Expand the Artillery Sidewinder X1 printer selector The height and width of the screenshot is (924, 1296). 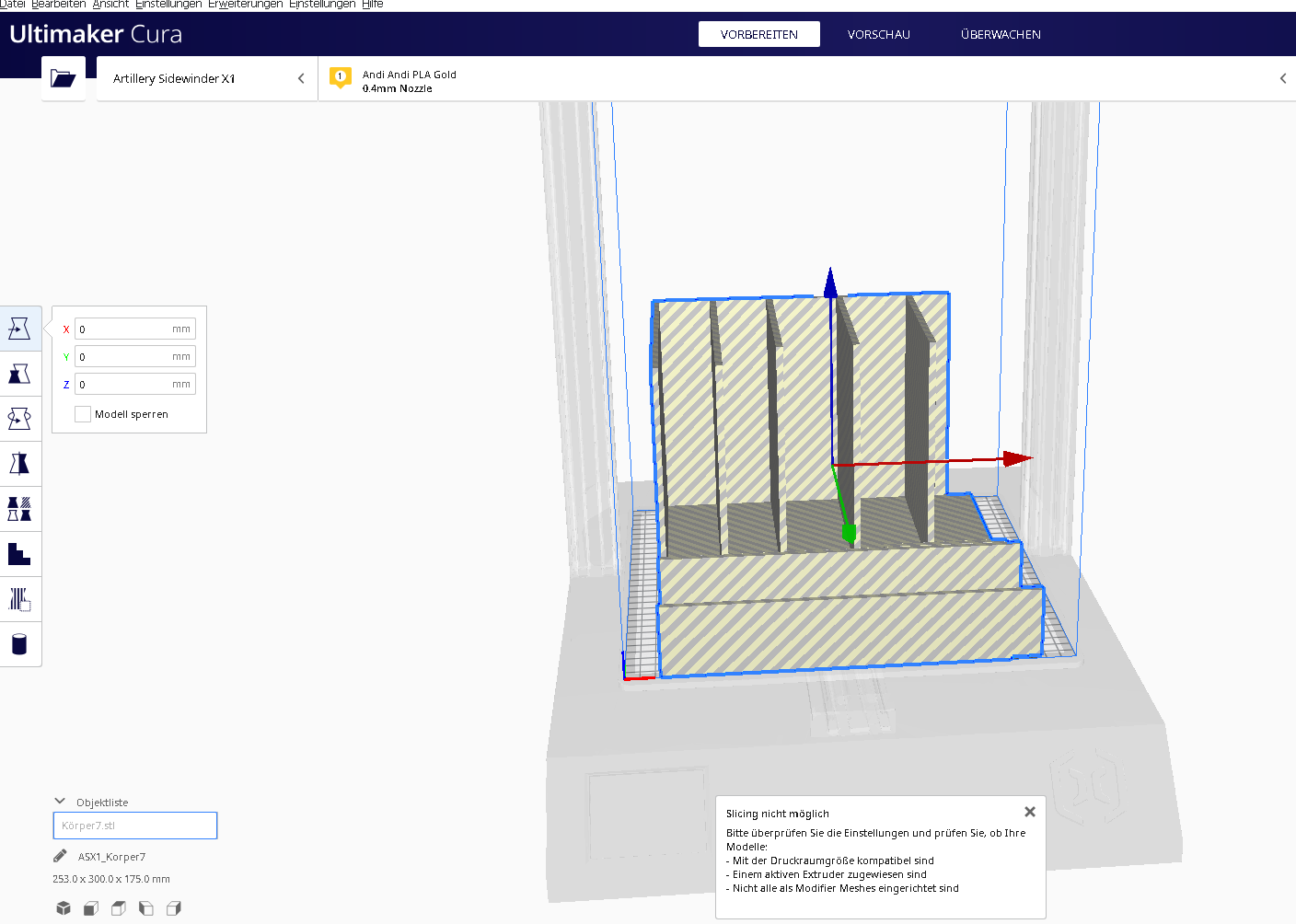[x=207, y=78]
